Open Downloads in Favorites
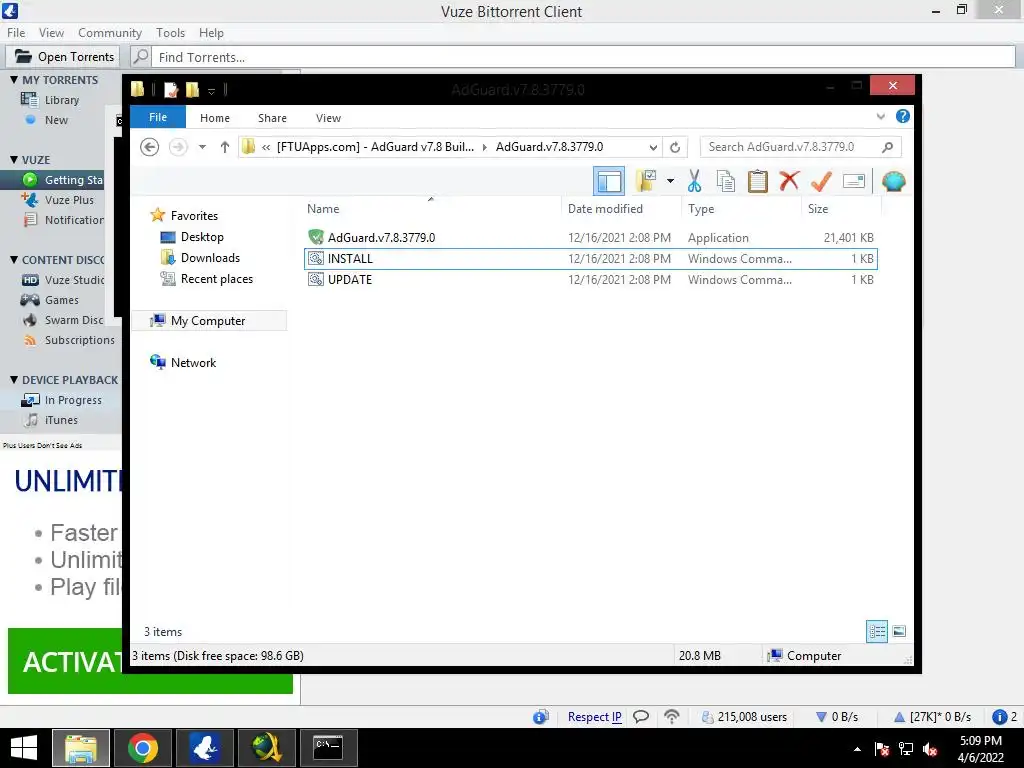The width and height of the screenshot is (1024, 768). (210, 258)
